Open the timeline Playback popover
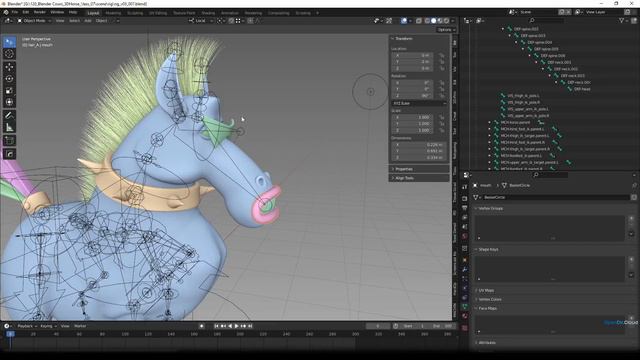The image size is (640, 360). (27, 326)
